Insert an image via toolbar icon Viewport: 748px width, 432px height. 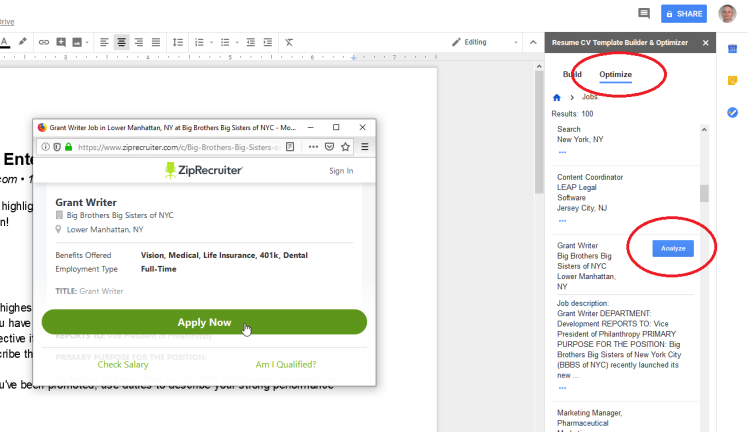(x=76, y=42)
